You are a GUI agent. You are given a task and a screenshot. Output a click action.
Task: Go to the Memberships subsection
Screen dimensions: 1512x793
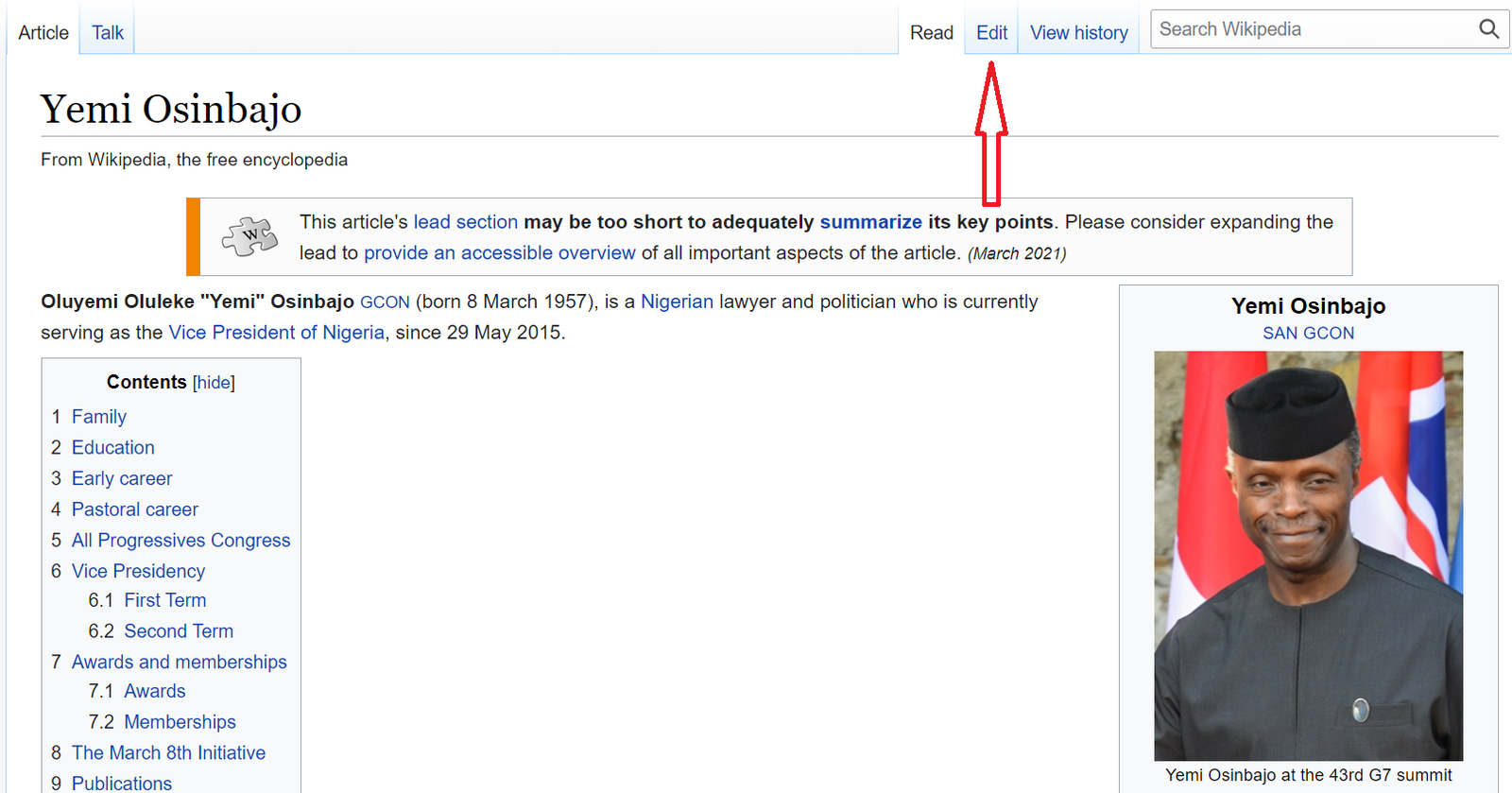[180, 722]
